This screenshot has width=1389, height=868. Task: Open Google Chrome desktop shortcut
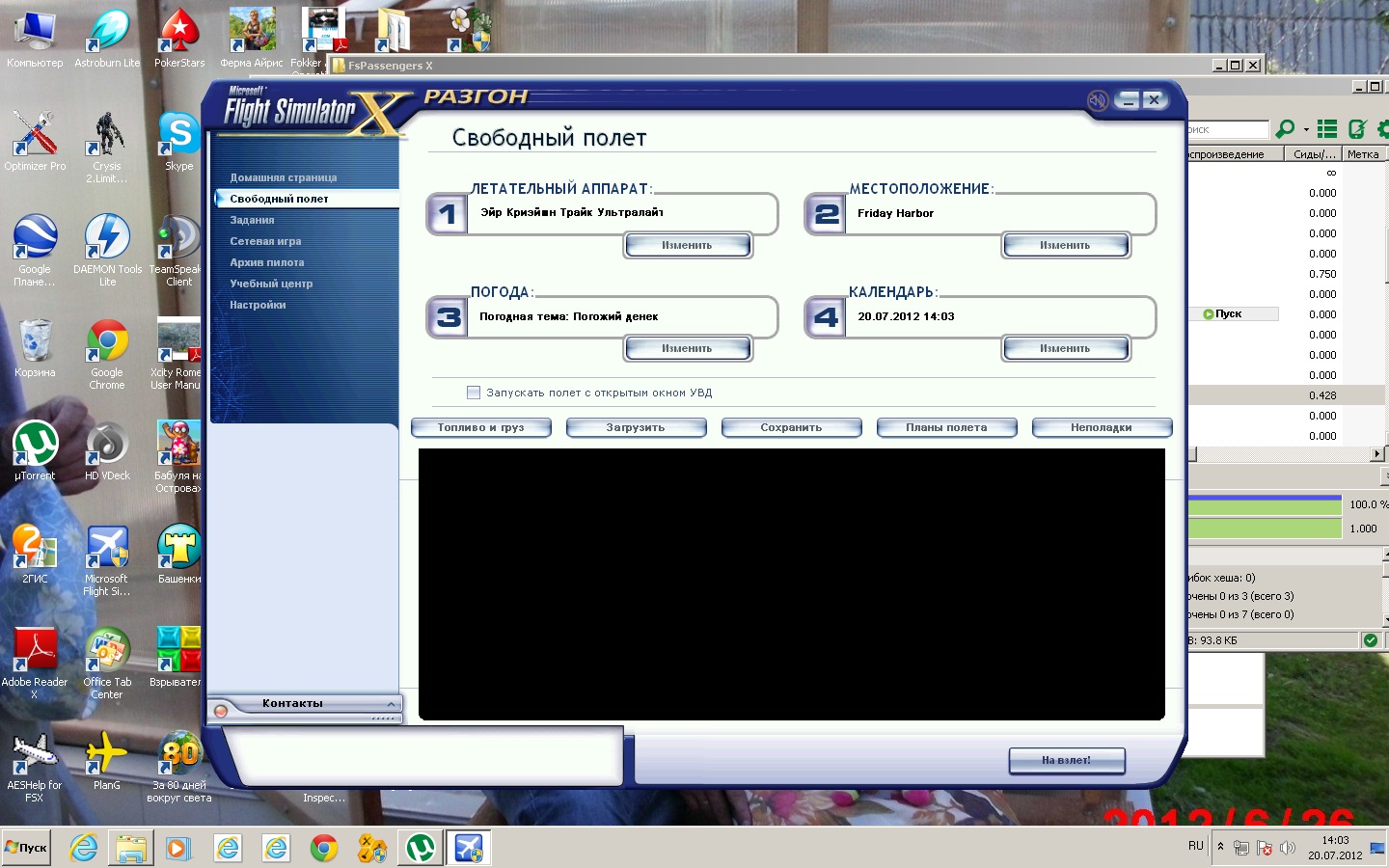pos(107,354)
